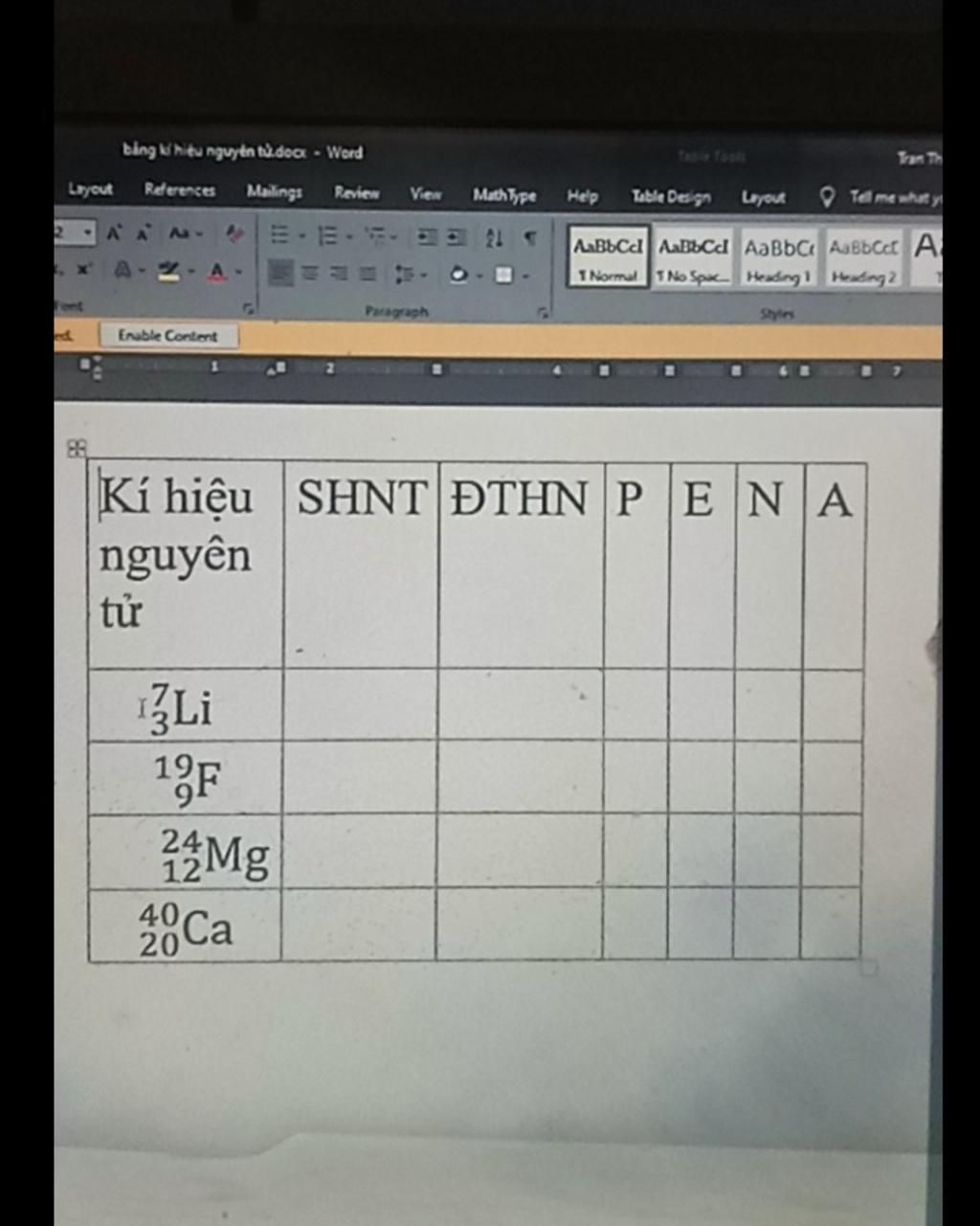Toggle superscript formatting
980x1226 pixels.
coord(83,270)
